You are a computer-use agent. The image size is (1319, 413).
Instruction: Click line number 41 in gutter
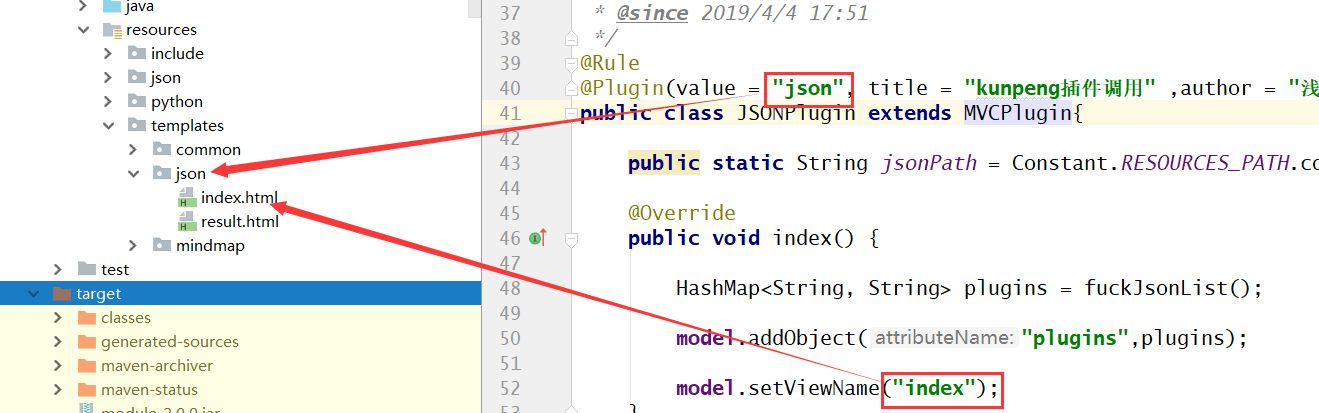[510, 113]
